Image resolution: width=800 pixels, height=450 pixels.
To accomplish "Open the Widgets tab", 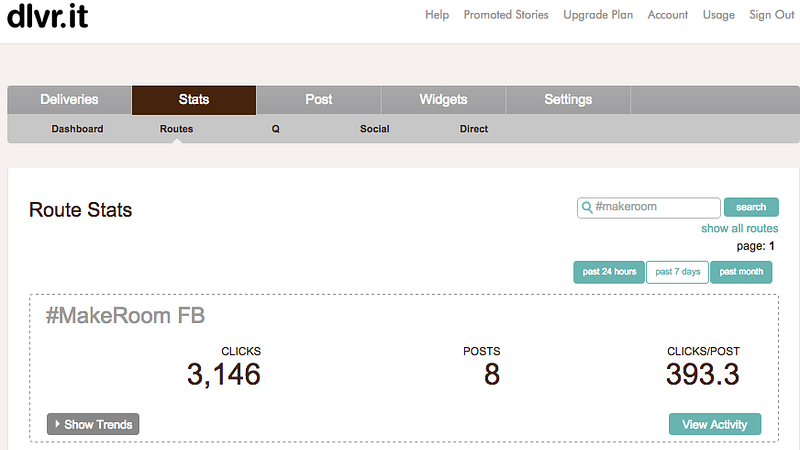I will 443,99.
